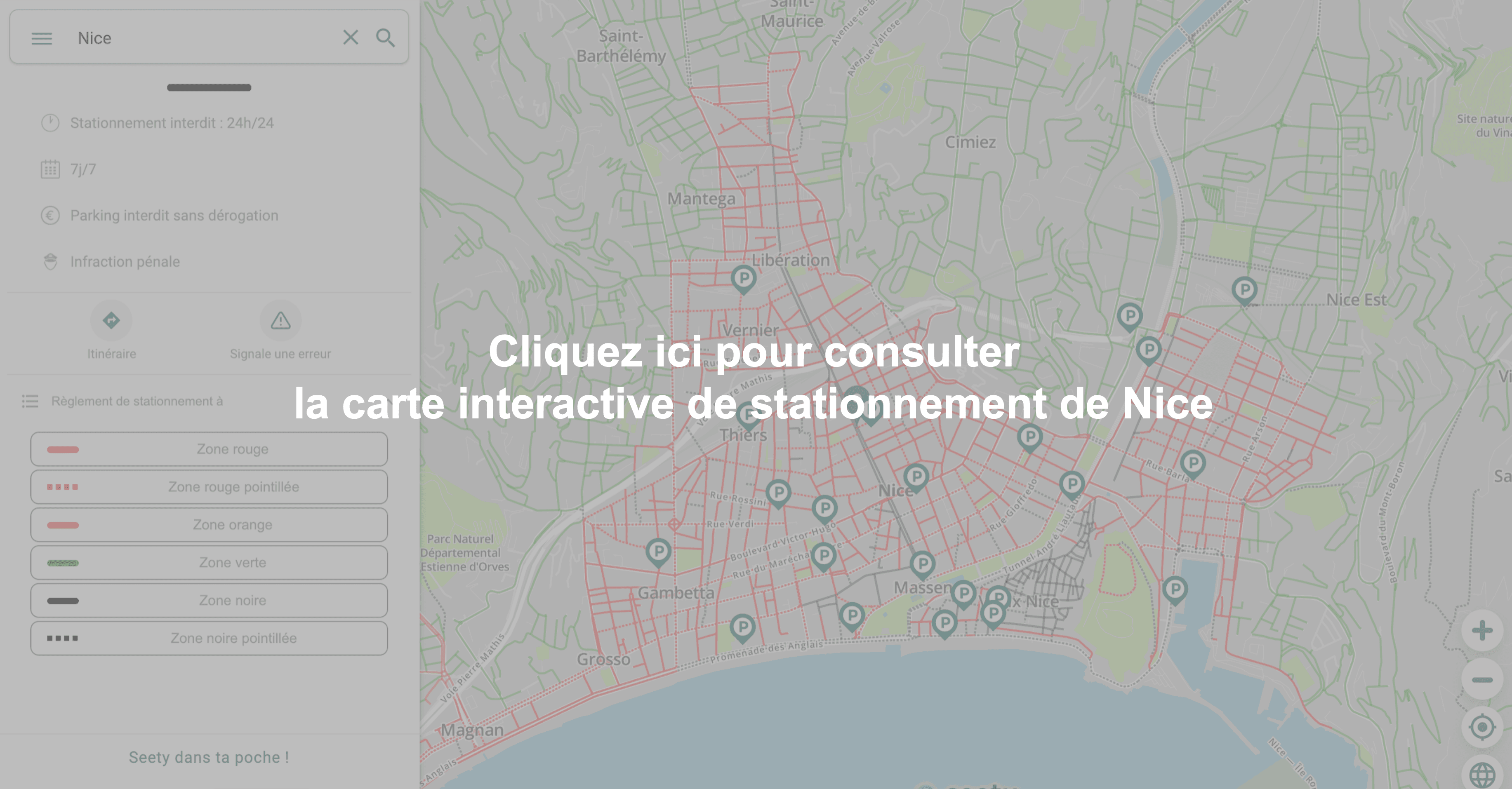Click the Signale une erreur warning icon
This screenshot has width=1512, height=789.
coord(280,320)
